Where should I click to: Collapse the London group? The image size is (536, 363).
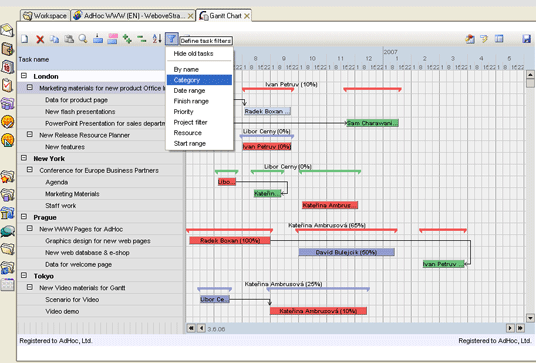[x=24, y=76]
